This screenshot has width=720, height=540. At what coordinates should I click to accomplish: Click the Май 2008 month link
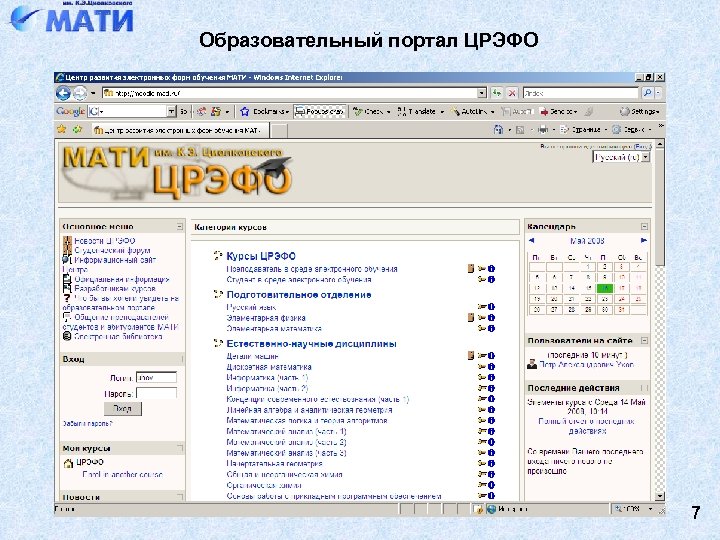click(x=587, y=240)
